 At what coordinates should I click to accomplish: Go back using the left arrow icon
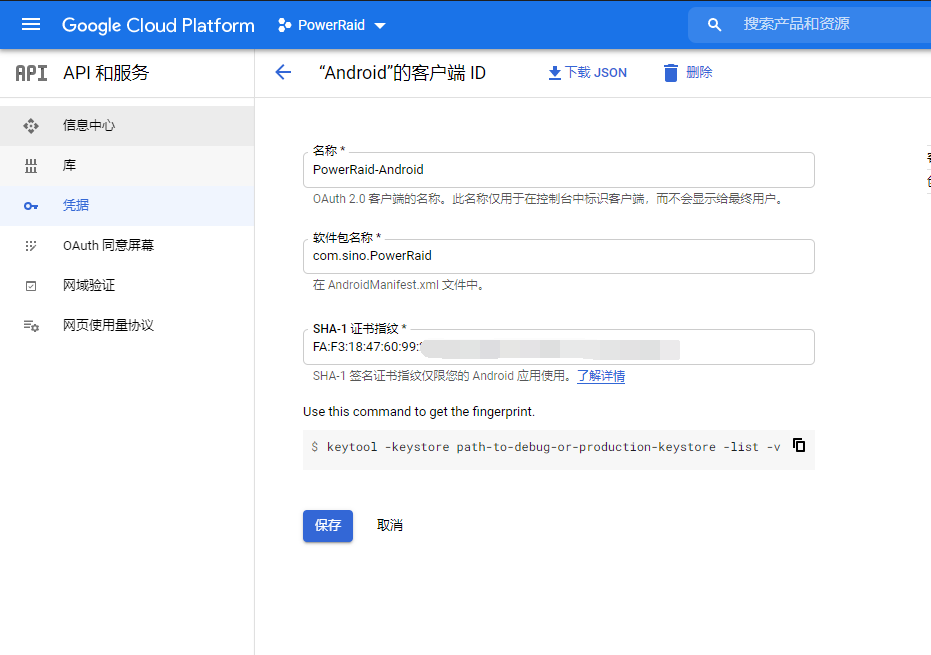pos(283,72)
